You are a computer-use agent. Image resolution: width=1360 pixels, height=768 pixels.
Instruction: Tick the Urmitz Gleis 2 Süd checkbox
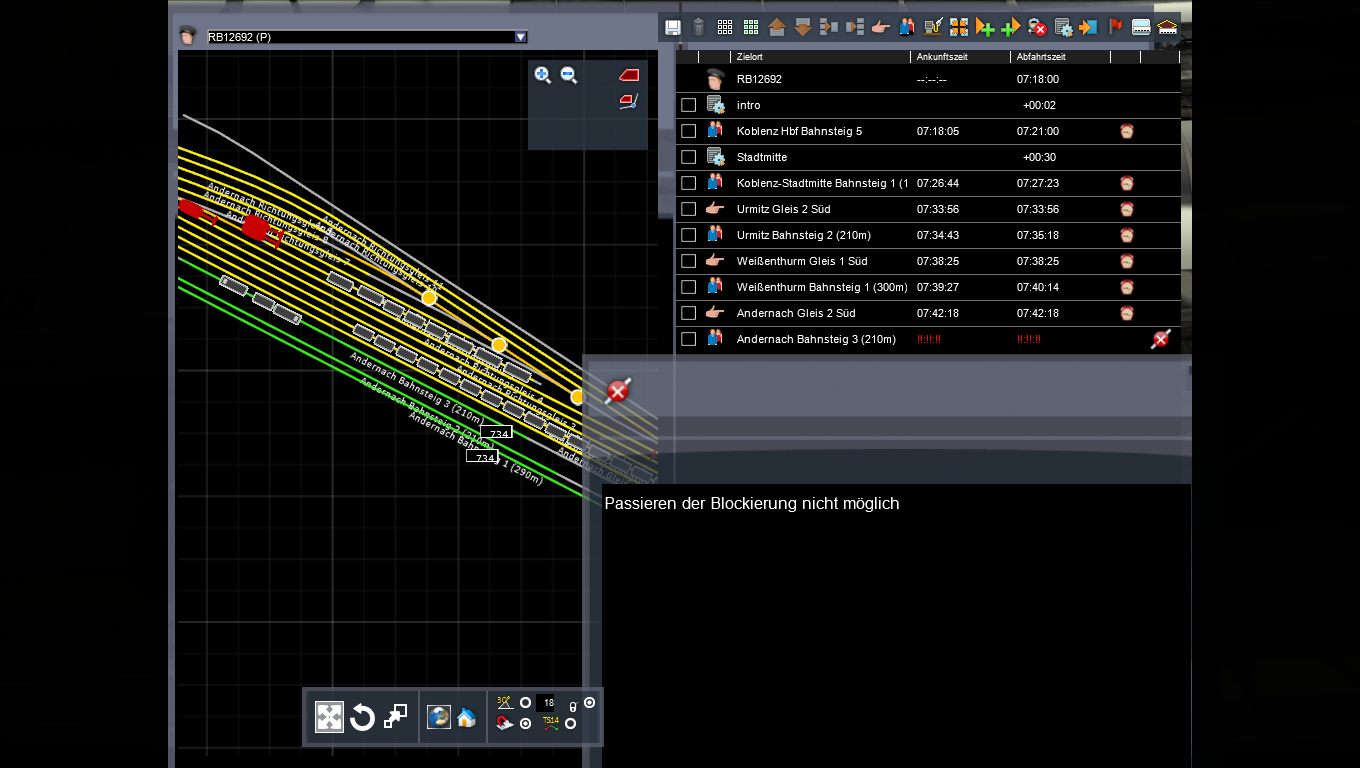688,209
